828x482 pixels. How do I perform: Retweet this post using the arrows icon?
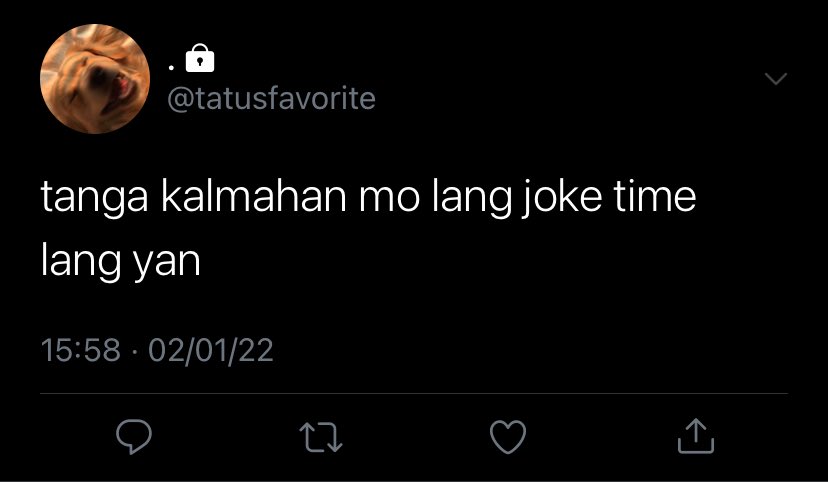tap(321, 438)
